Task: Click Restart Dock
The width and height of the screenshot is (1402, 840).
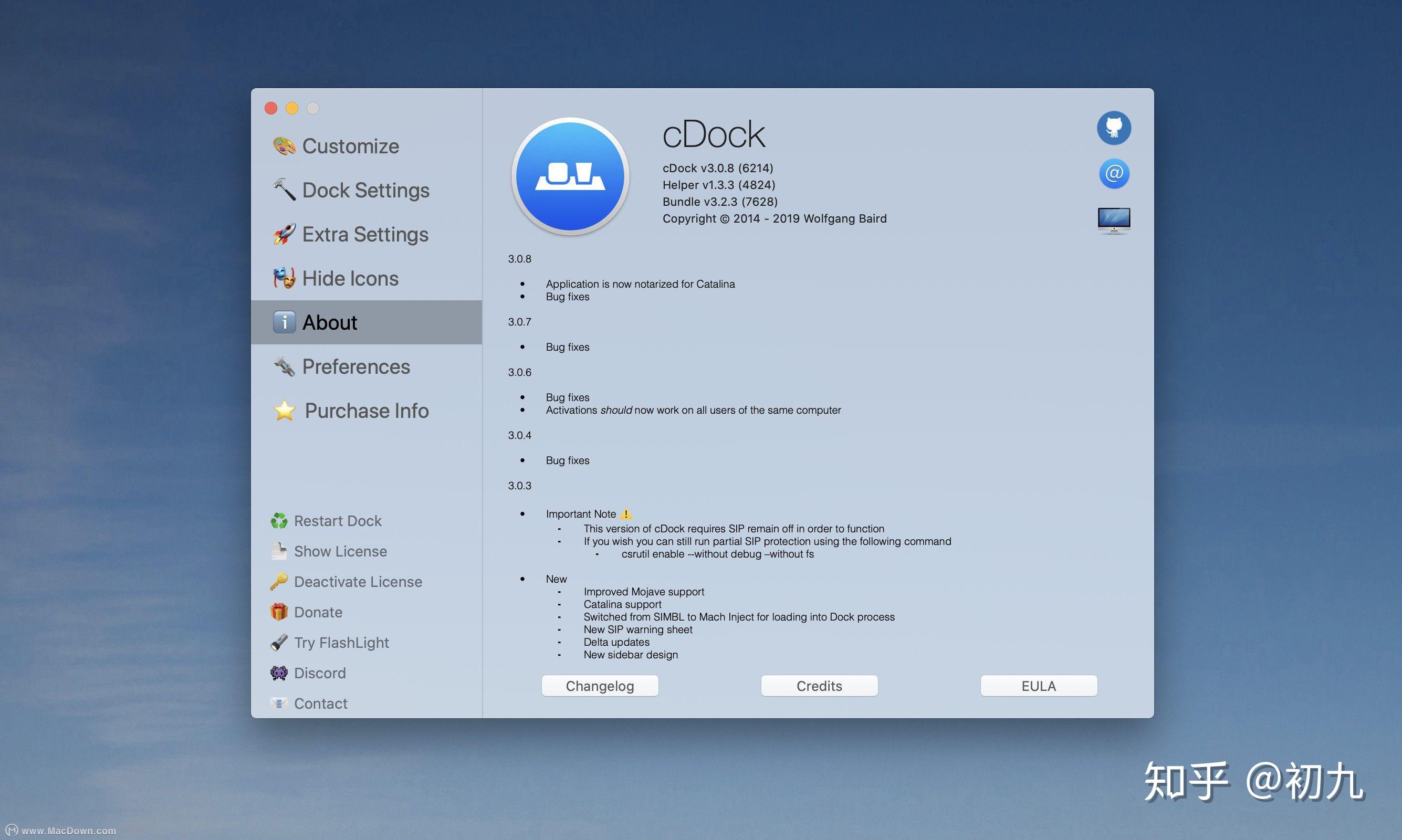Action: [338, 521]
